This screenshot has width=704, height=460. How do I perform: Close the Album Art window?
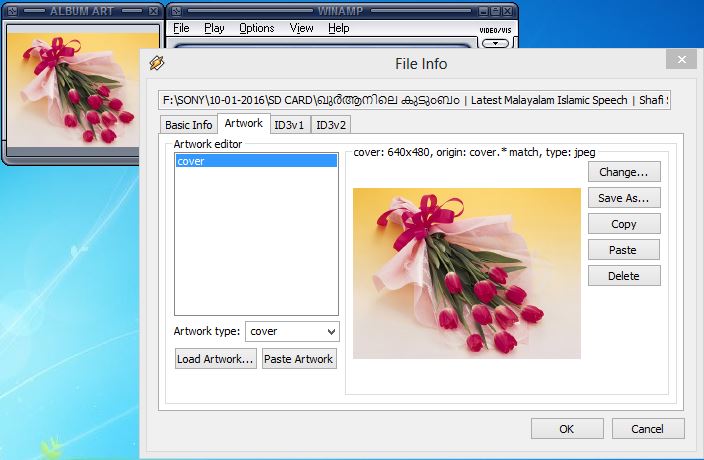[x=154, y=11]
